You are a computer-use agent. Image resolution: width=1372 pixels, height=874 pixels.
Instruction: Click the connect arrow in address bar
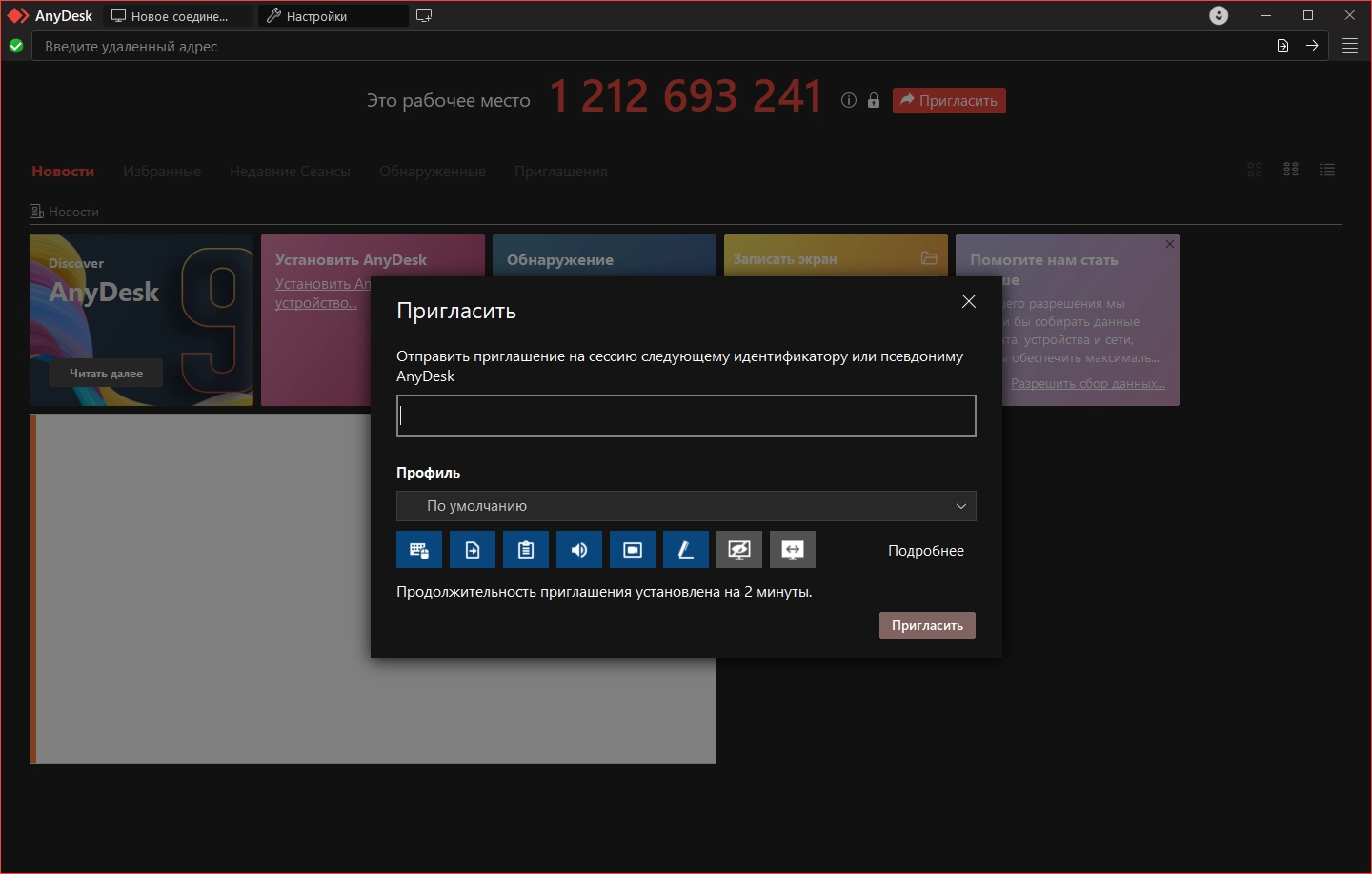pyautogui.click(x=1312, y=46)
